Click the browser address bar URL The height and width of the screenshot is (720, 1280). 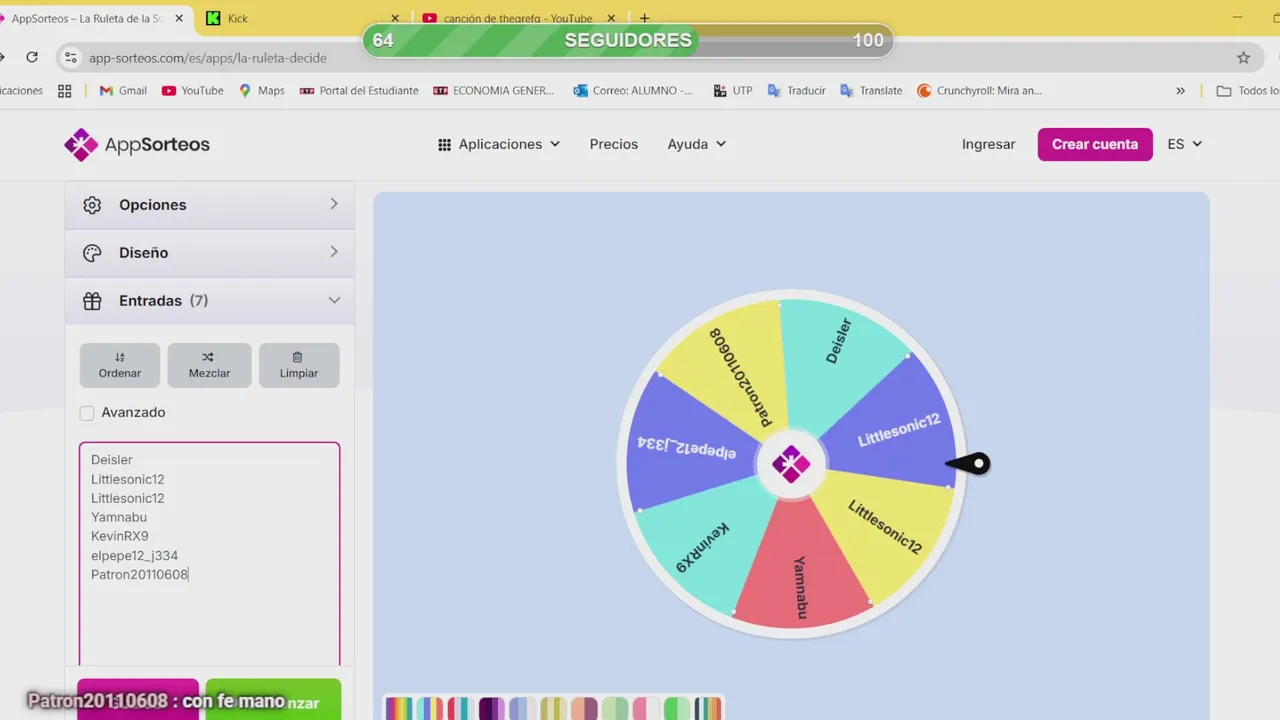(208, 58)
